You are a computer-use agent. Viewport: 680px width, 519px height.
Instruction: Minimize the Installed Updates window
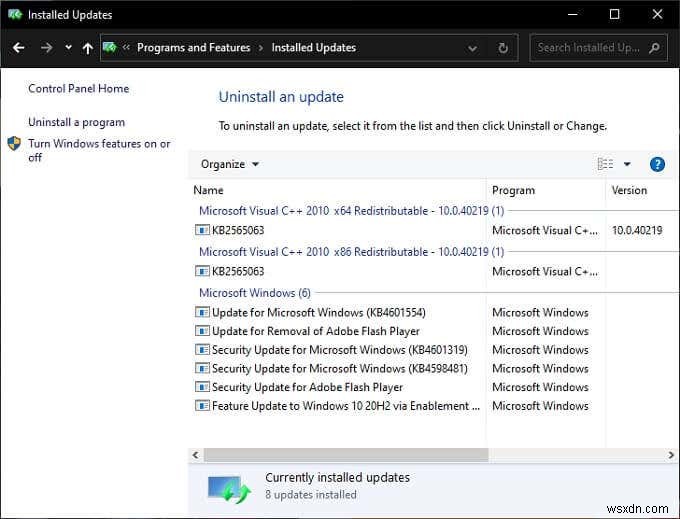572,14
